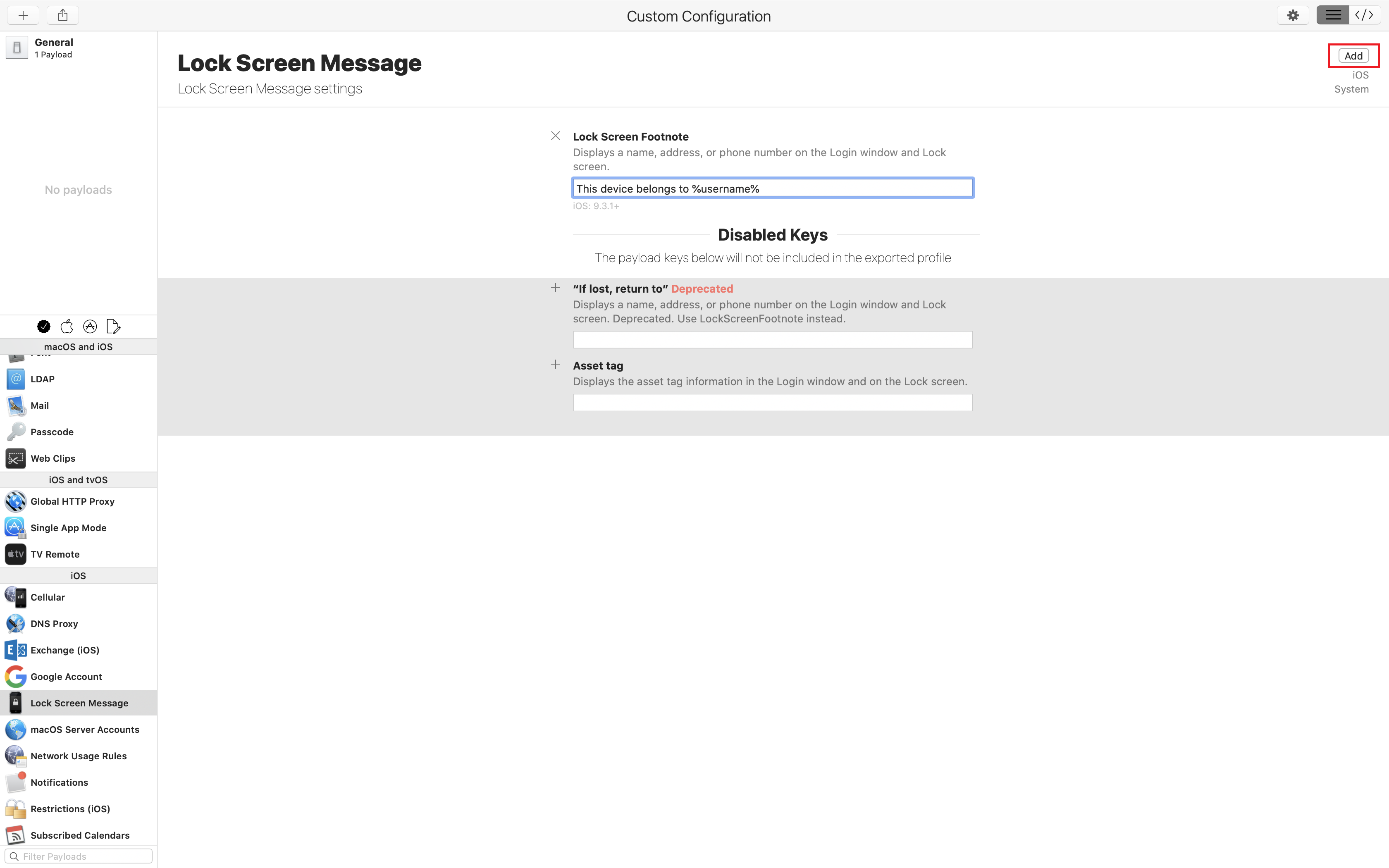
Task: Click the plus button to create new profile
Action: pyautogui.click(x=23, y=16)
